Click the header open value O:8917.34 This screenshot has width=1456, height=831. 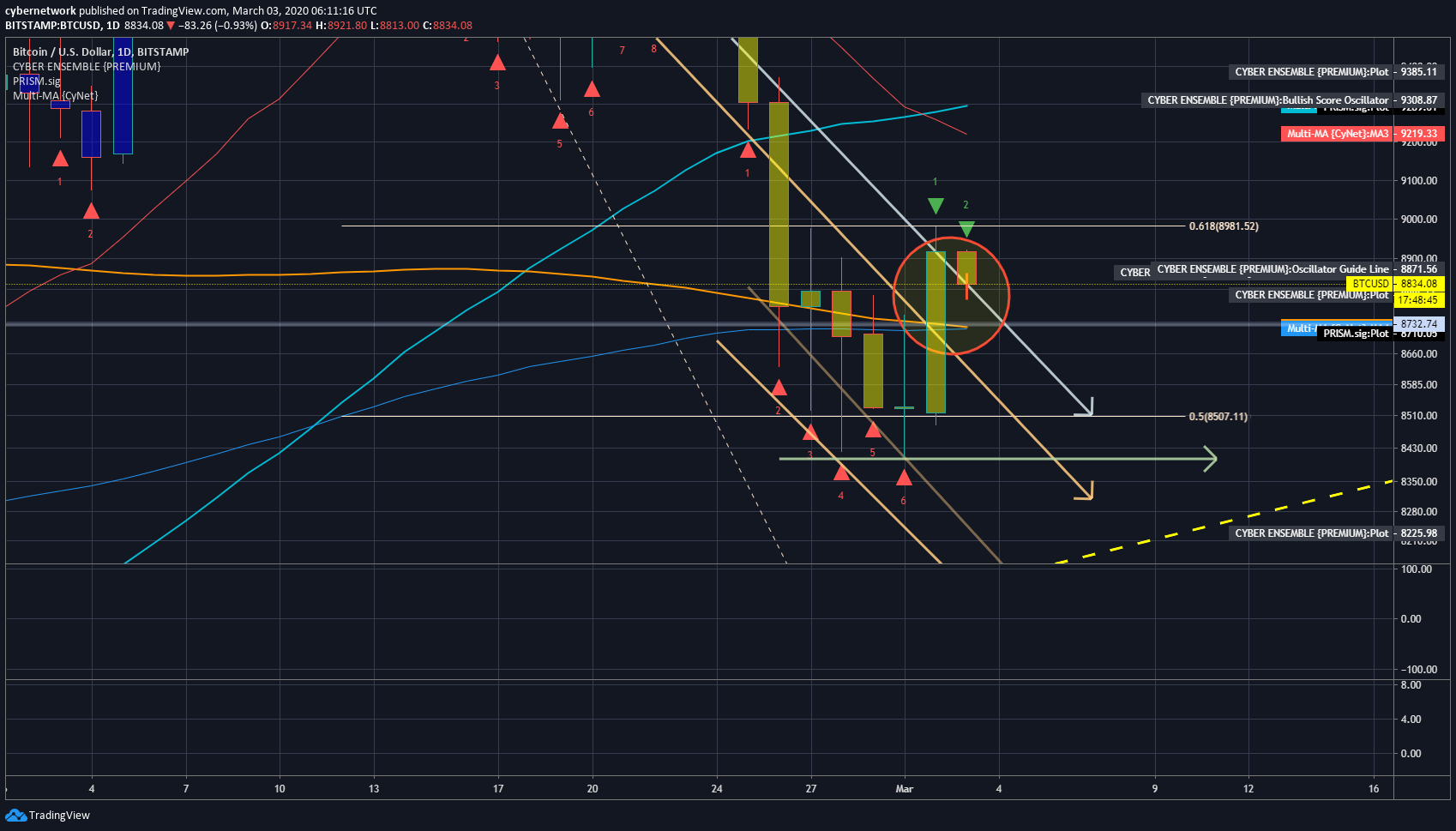pos(286,26)
